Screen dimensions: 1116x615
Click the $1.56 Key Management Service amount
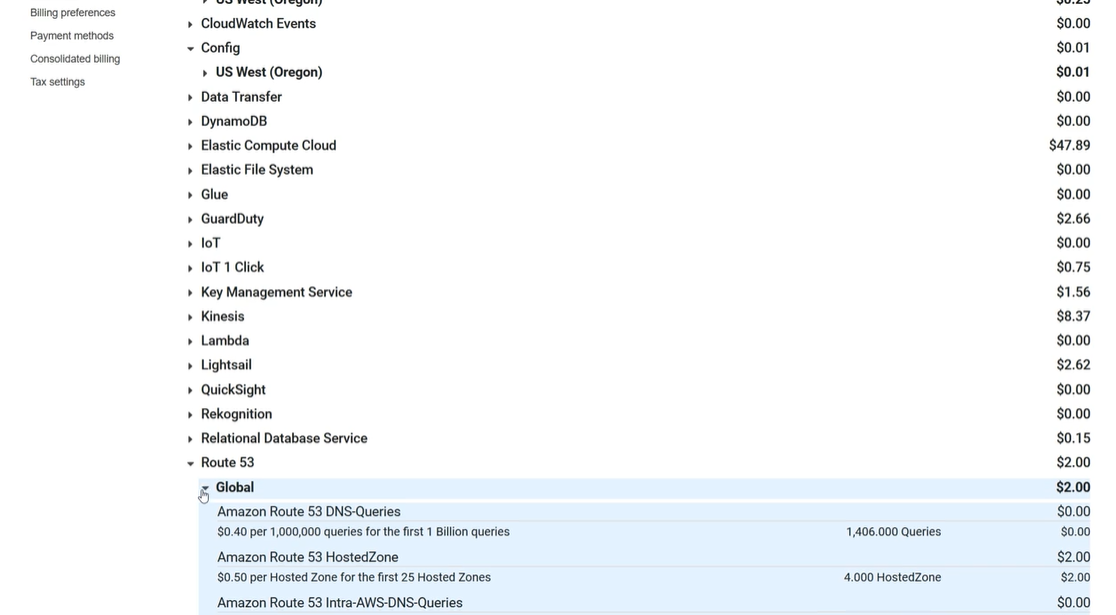pos(1073,292)
